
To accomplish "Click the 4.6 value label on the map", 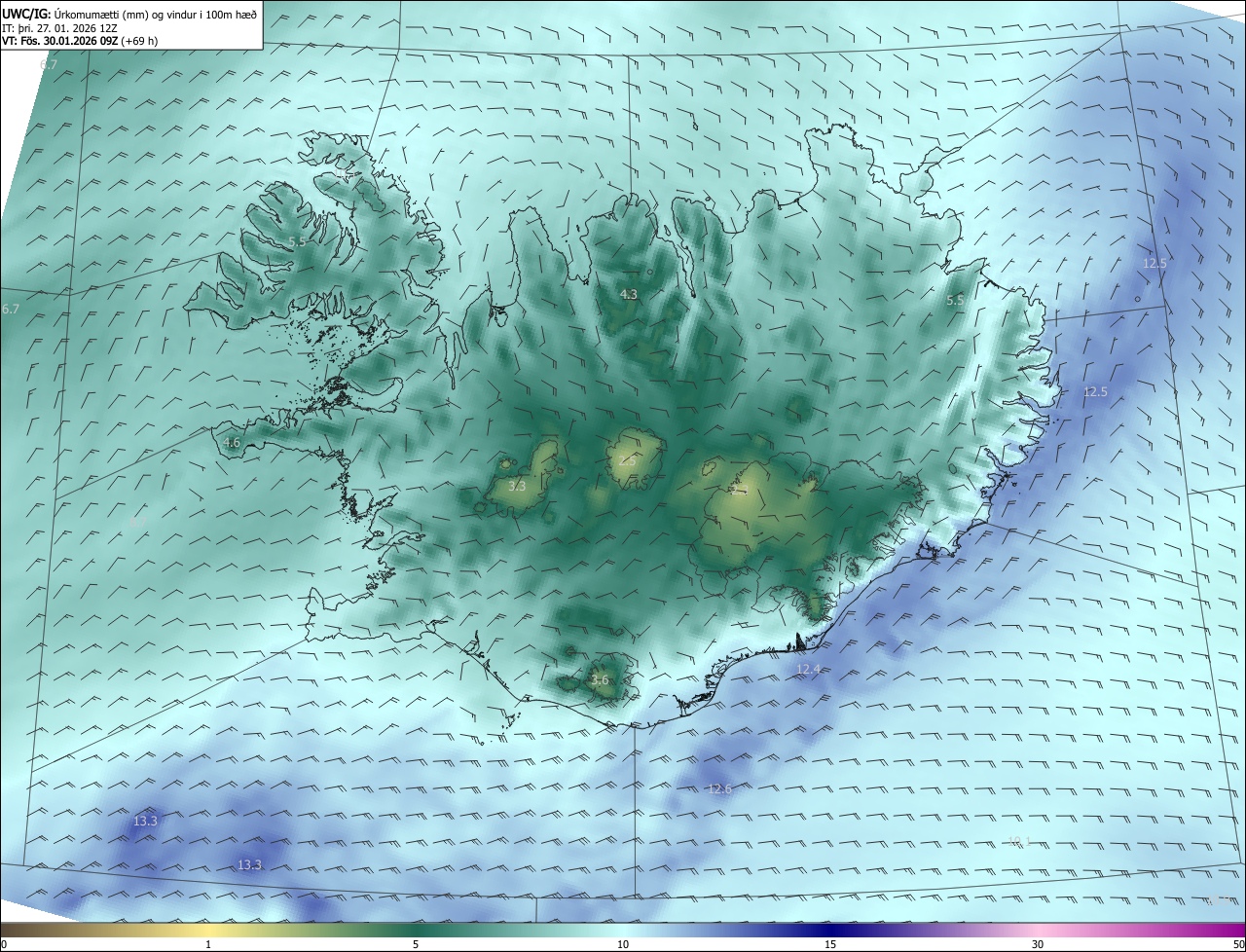I will 232,442.
